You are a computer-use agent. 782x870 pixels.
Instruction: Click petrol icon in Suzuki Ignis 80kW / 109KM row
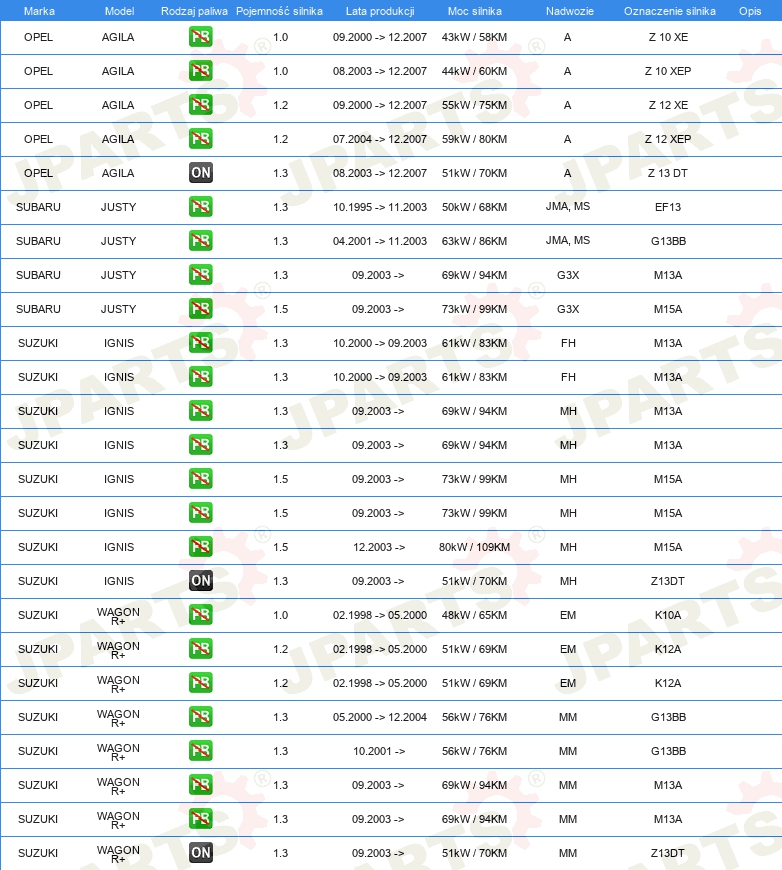coord(200,547)
